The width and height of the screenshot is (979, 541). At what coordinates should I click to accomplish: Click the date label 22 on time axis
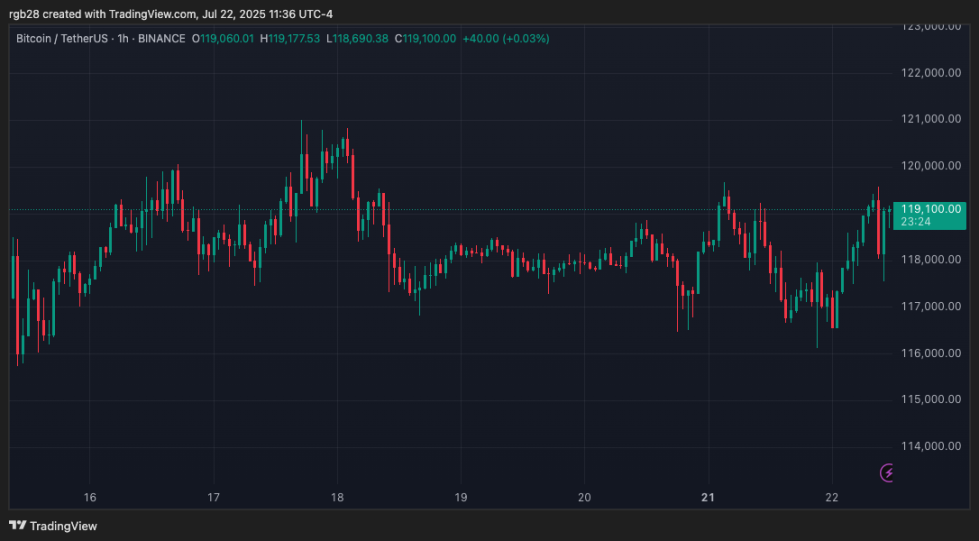832,497
